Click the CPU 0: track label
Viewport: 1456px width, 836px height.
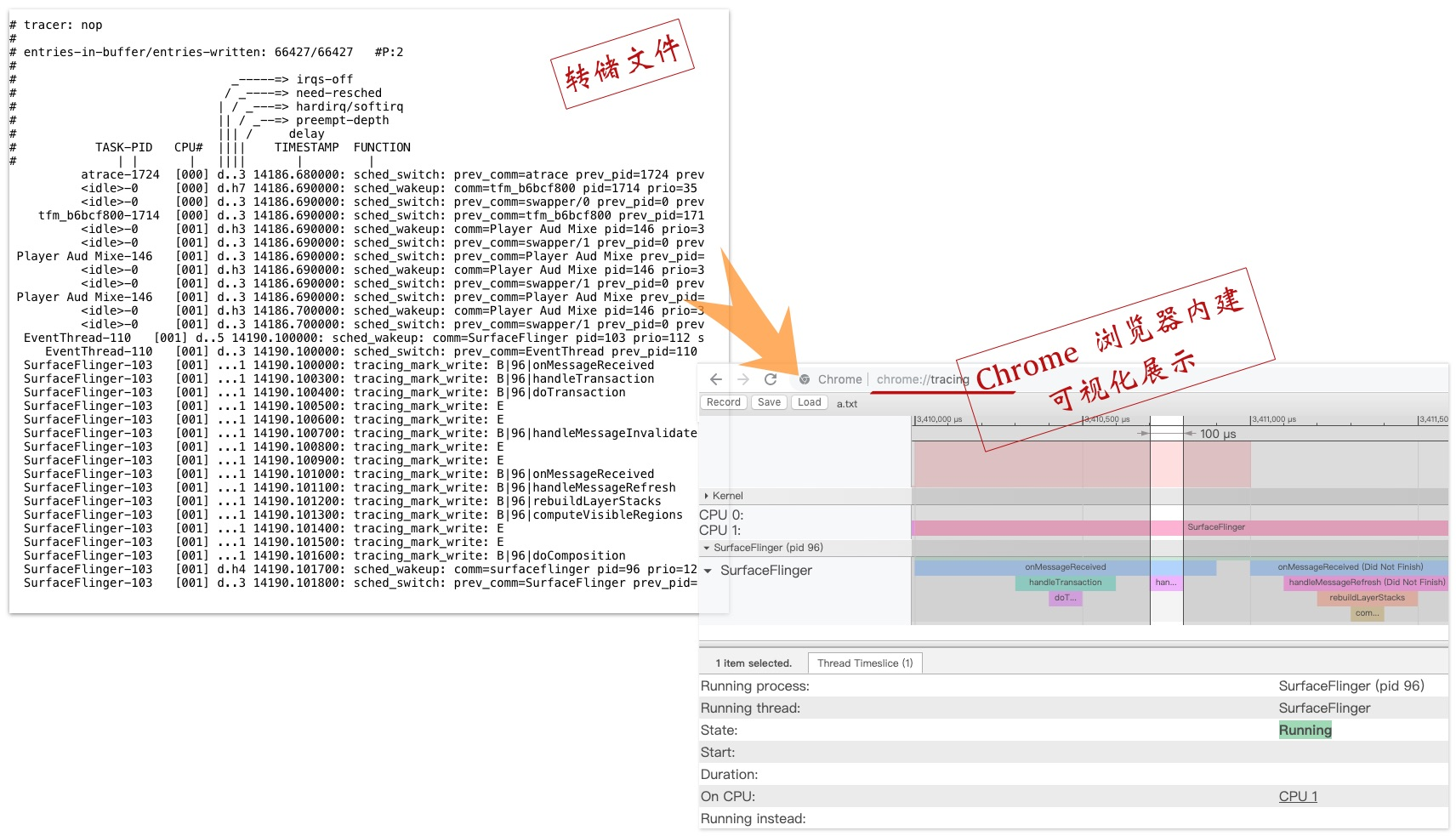(x=721, y=515)
